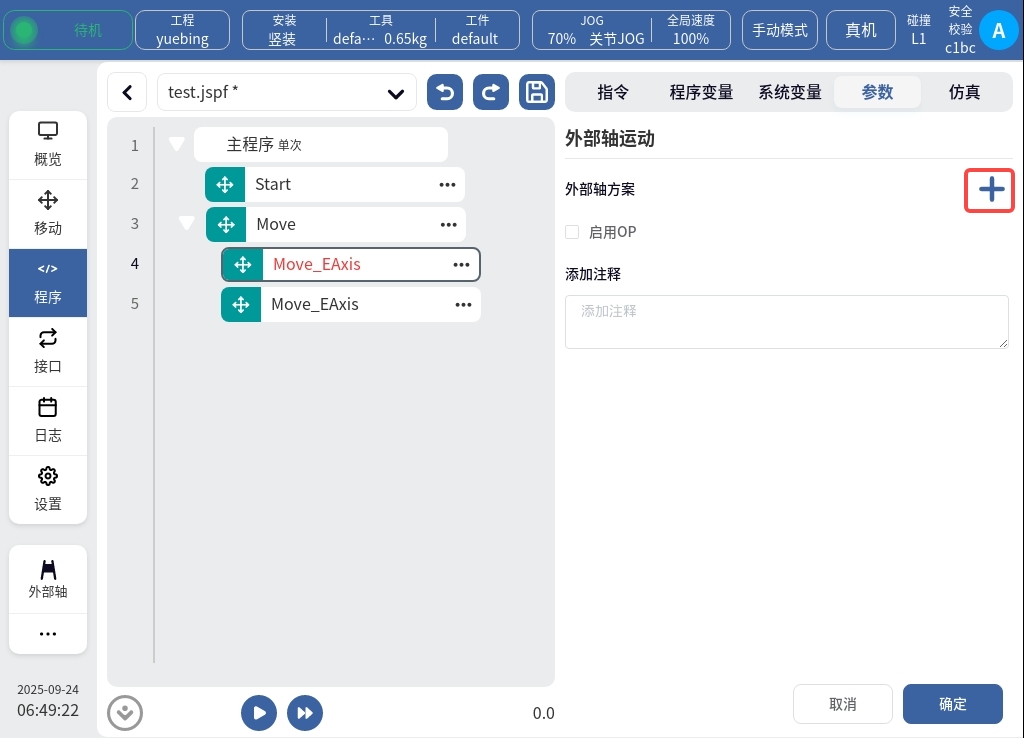Image resolution: width=1024 pixels, height=738 pixels.
Task: Add external axis scheme with plus icon
Action: 990,190
